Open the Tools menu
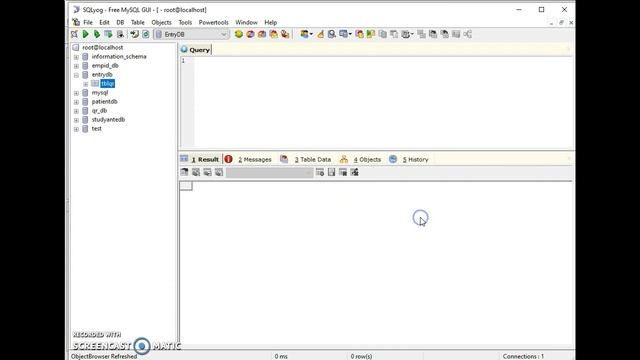Viewport: 640px width, 360px height. click(x=185, y=22)
